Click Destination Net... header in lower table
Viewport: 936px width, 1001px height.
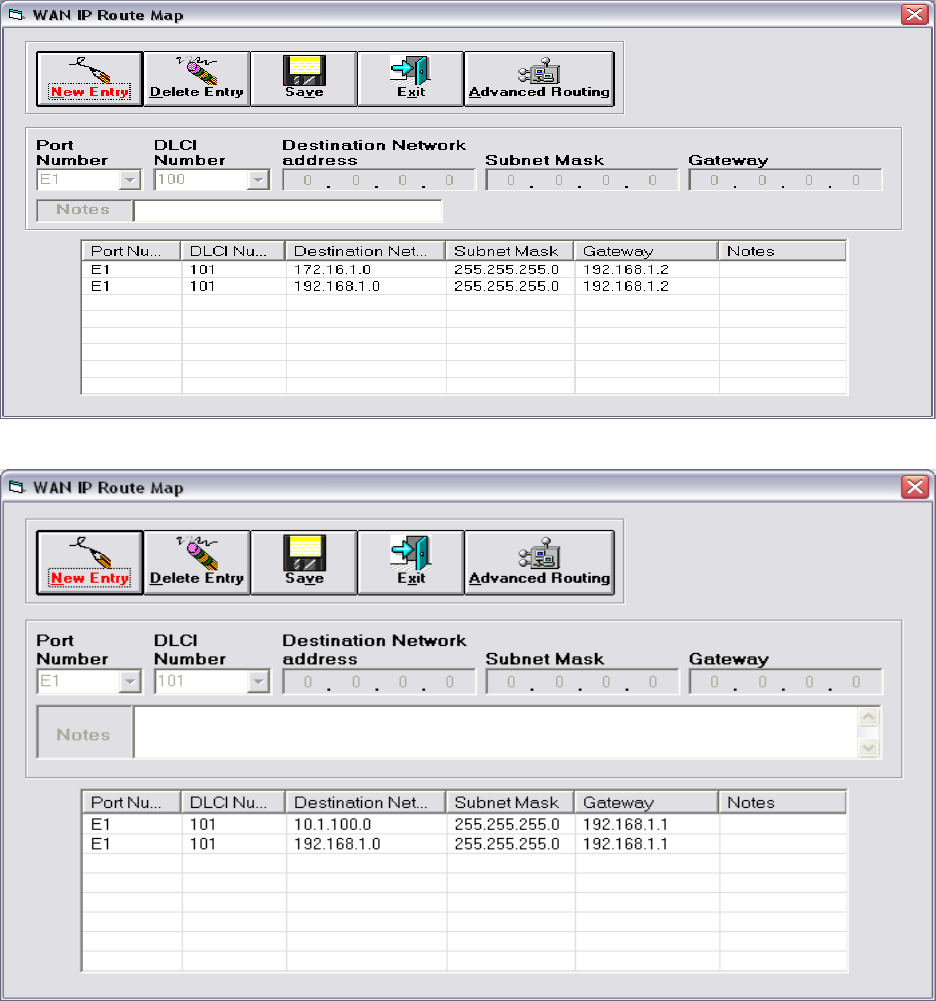(x=366, y=802)
